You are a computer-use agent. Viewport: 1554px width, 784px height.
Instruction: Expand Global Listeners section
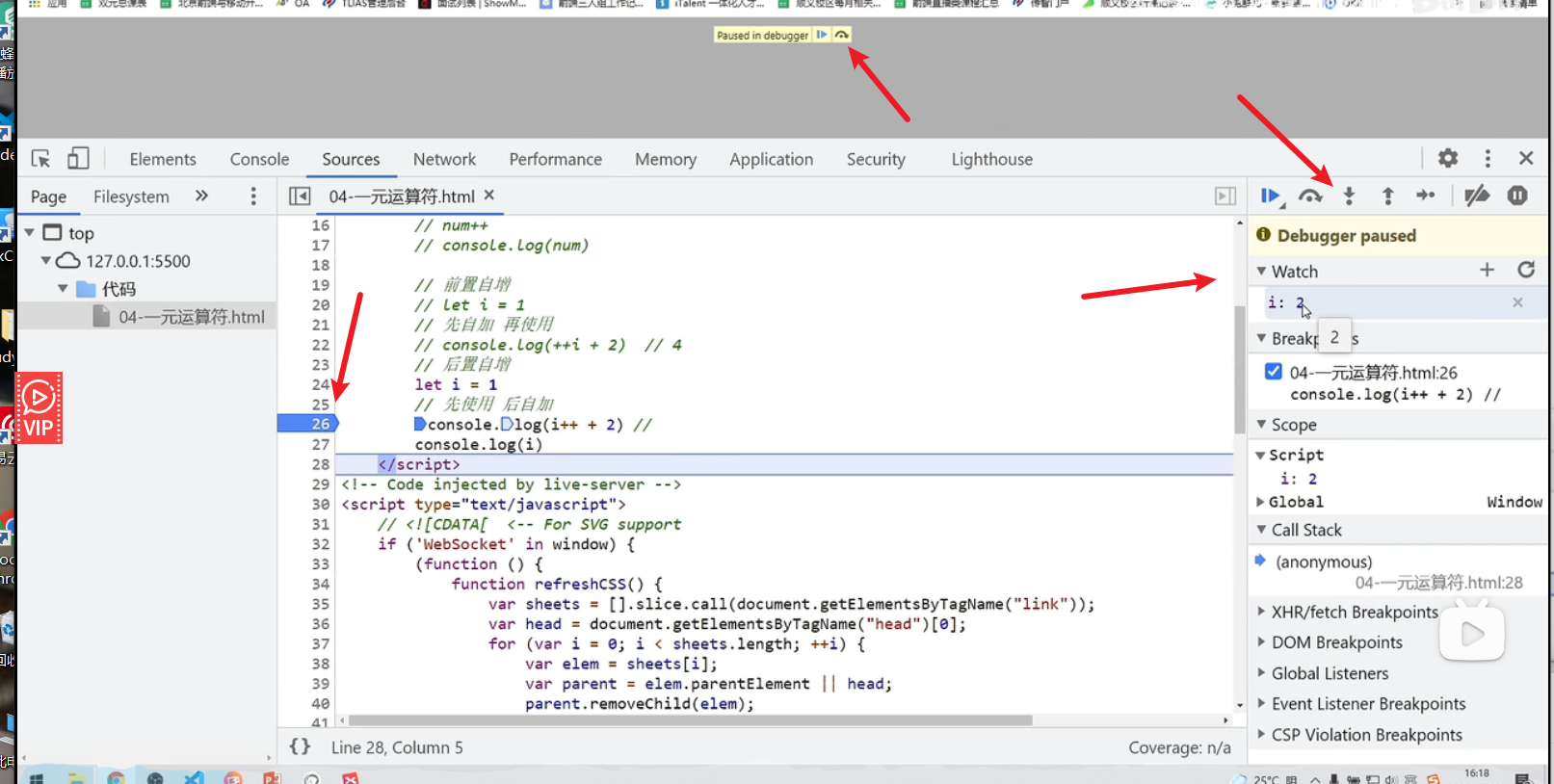tap(1261, 673)
